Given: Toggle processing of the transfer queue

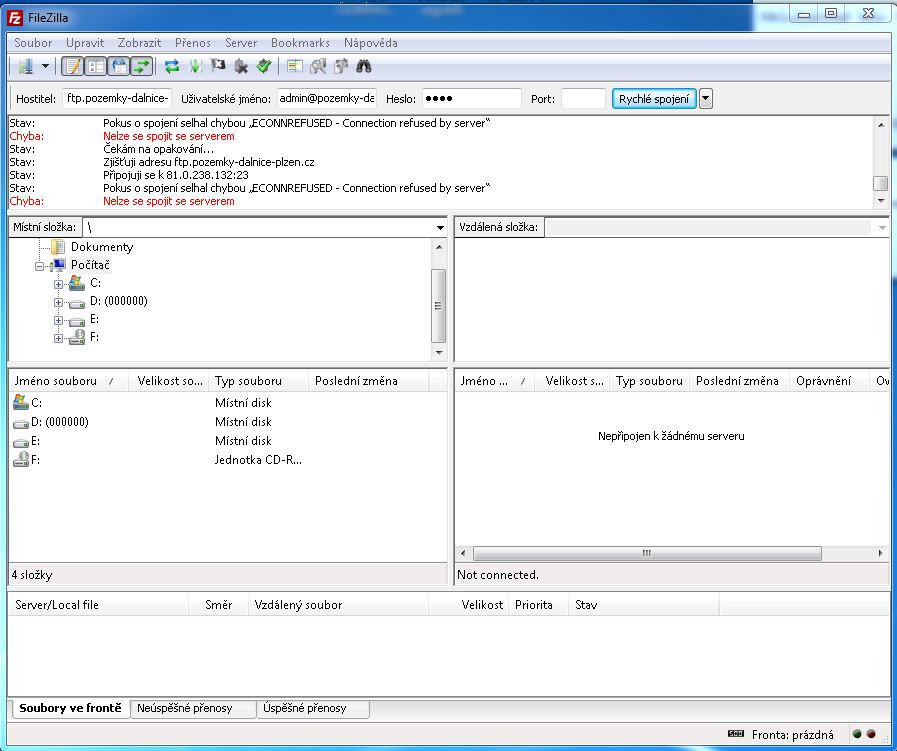Looking at the screenshot, I should coord(195,66).
